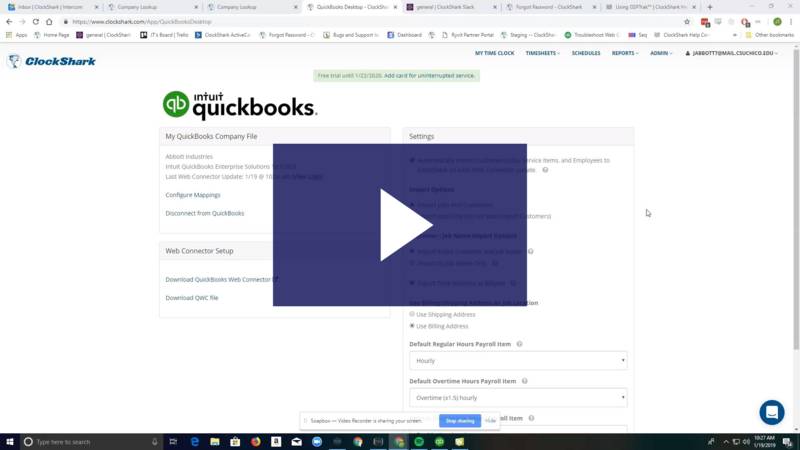This screenshot has height=450, width=800.
Task: Open the Mail app from the taskbar
Action: click(x=296, y=442)
